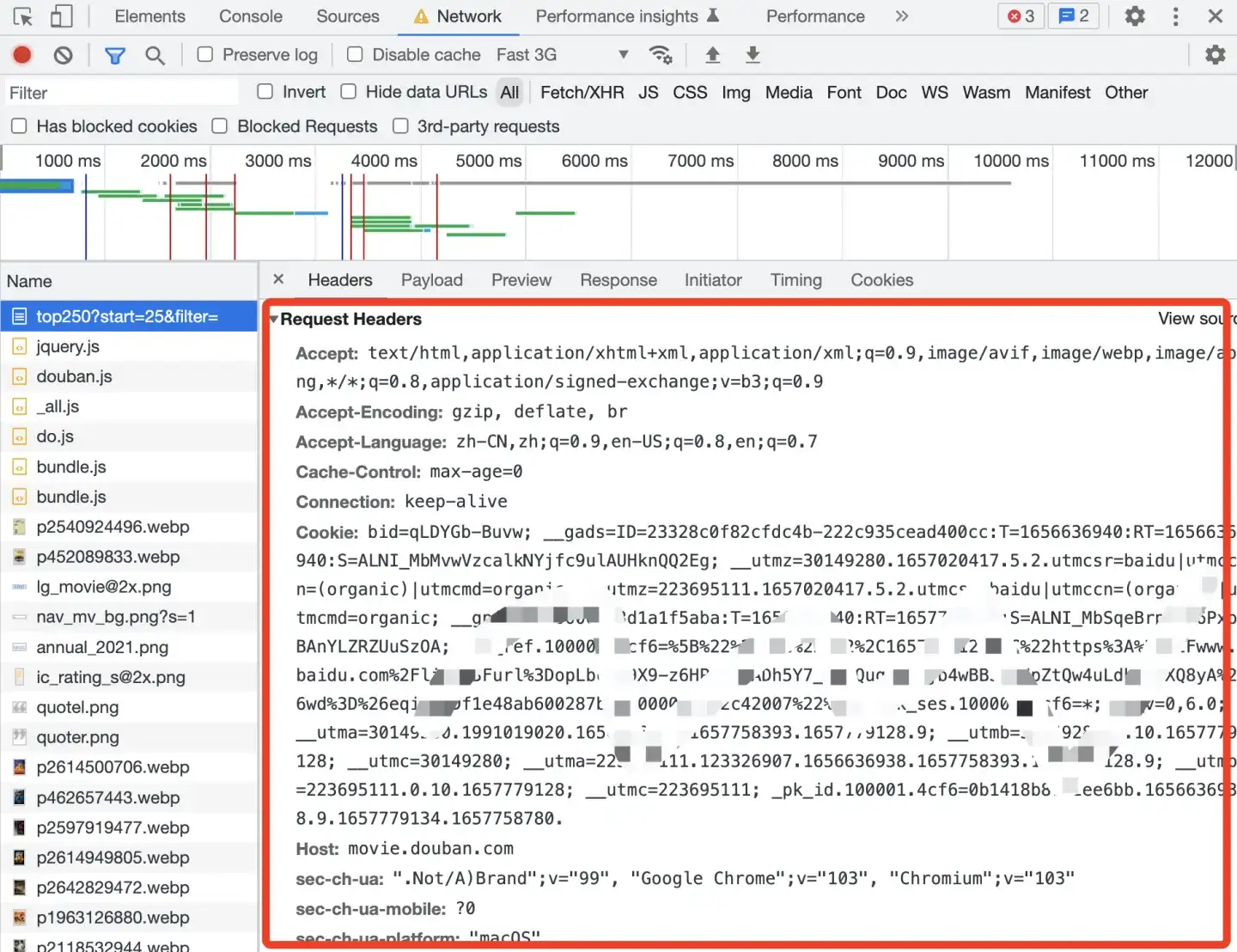The width and height of the screenshot is (1237, 952).
Task: Enable Preserve log checkbox
Action: tap(205, 54)
